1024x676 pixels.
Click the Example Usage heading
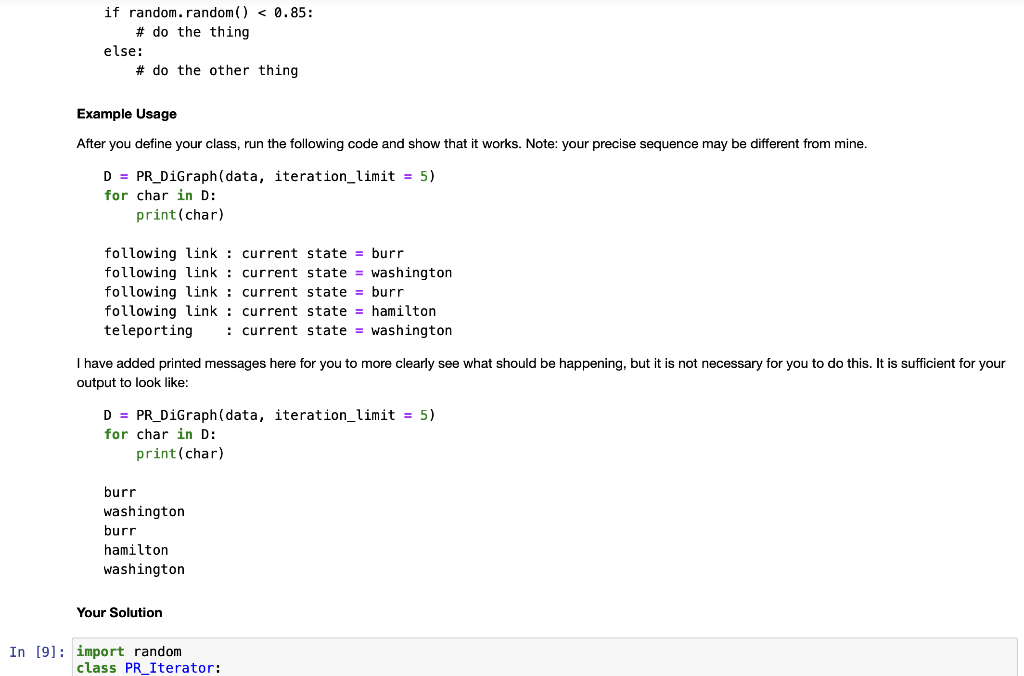click(x=126, y=113)
